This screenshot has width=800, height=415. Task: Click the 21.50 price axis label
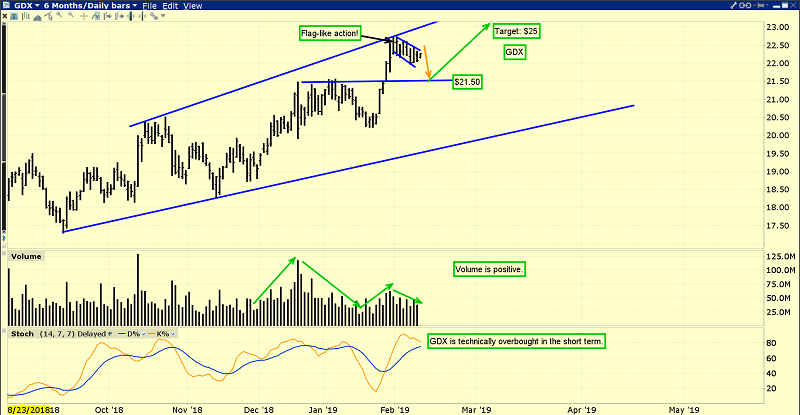click(x=779, y=81)
